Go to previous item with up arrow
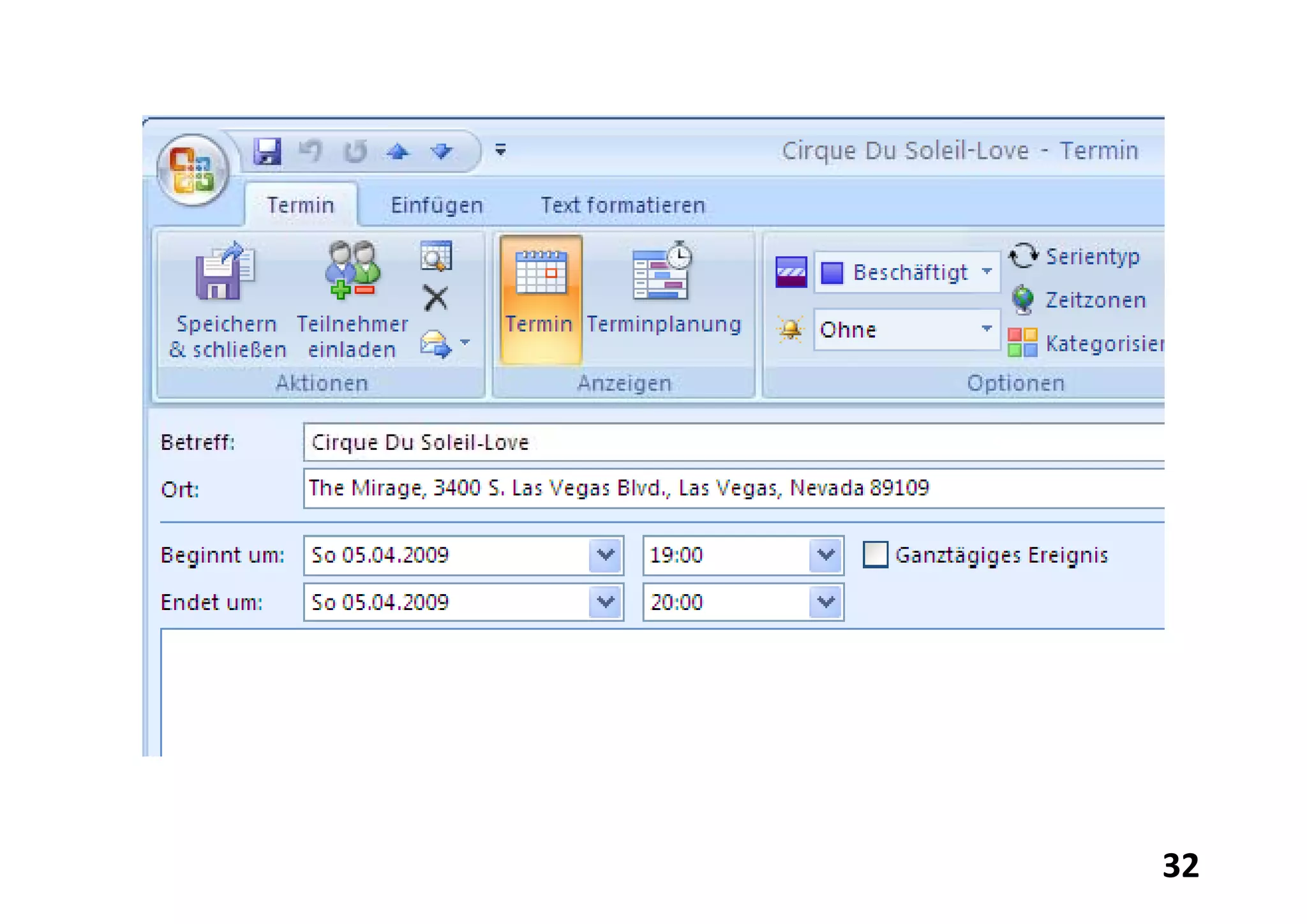The width and height of the screenshot is (1307, 924). coord(398,151)
